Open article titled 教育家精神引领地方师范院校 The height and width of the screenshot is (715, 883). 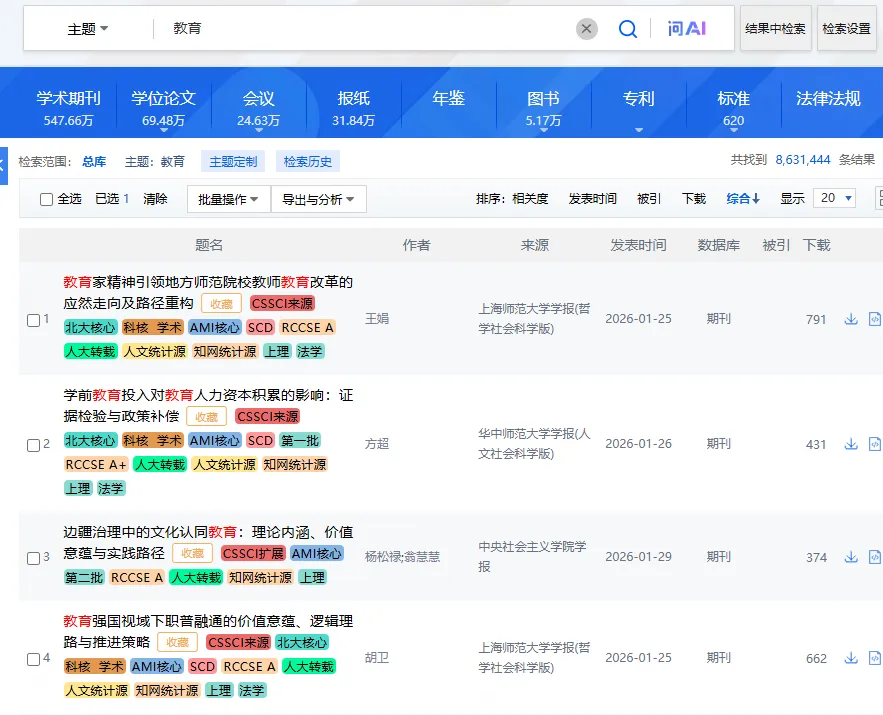tap(208, 292)
